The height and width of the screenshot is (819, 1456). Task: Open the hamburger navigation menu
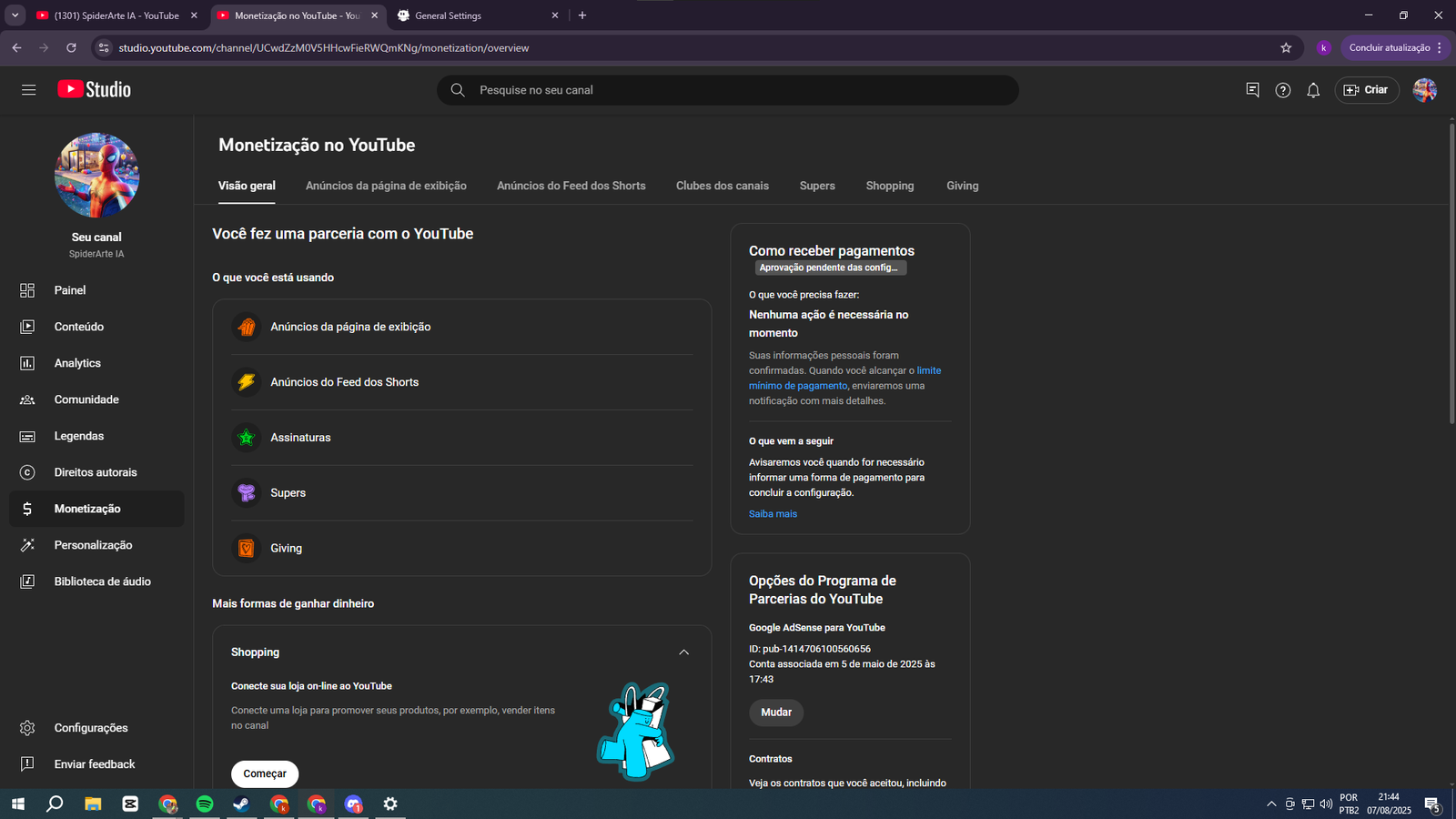pyautogui.click(x=28, y=90)
